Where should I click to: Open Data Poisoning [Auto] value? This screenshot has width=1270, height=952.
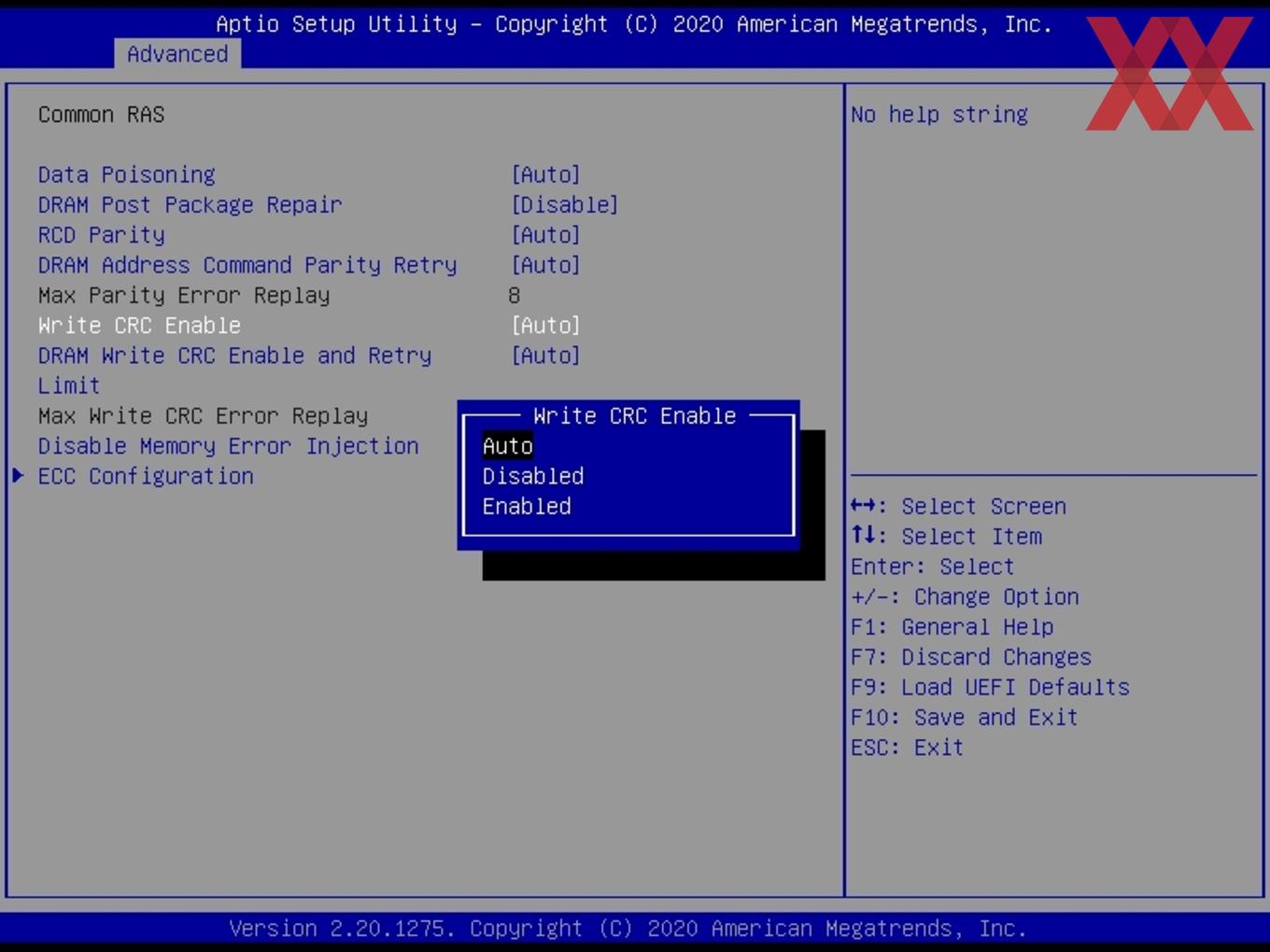(545, 175)
